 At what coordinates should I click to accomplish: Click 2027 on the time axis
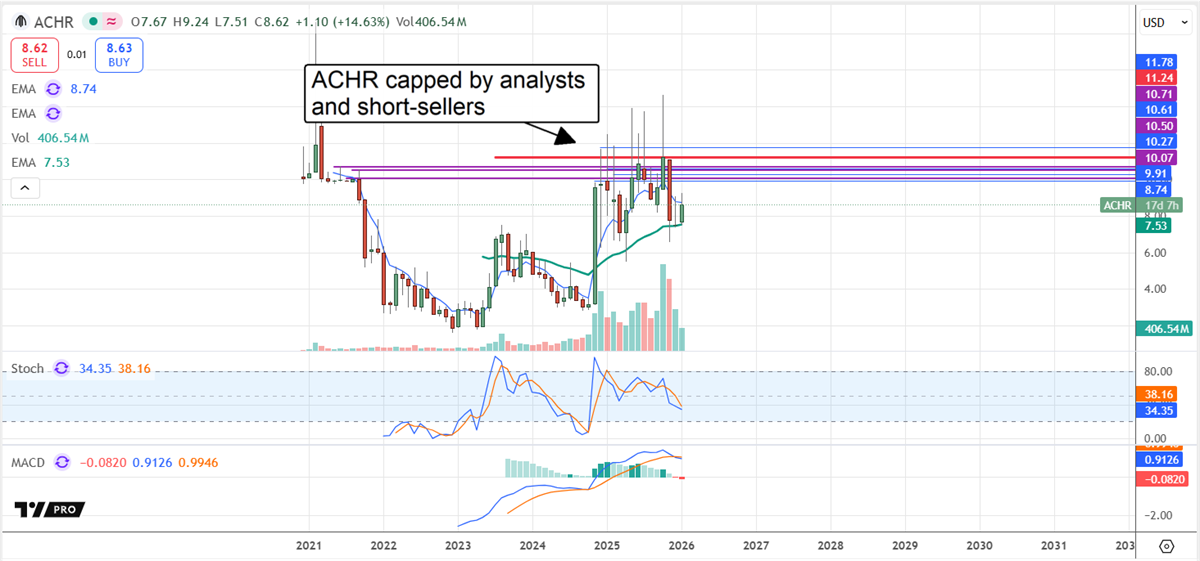point(757,545)
